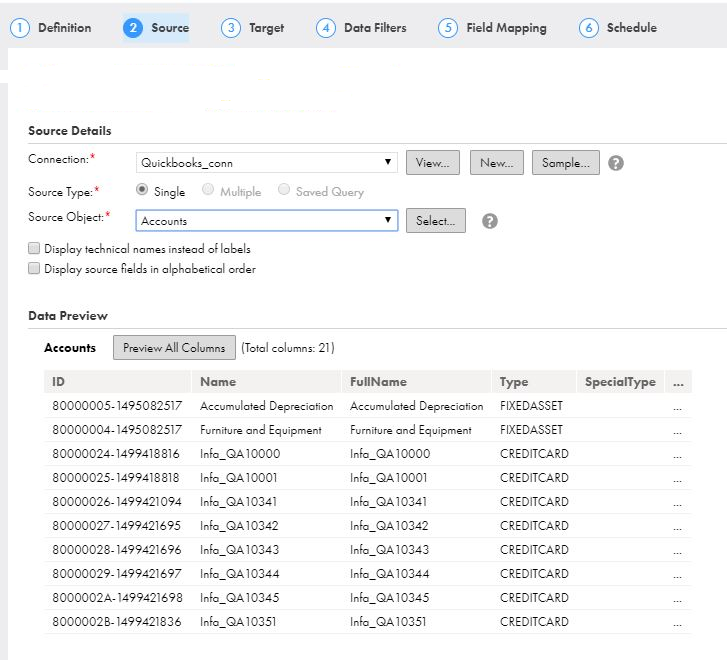This screenshot has height=660, width=727.
Task: Click ID cell 8000002A-1499421698
Action: pos(117,597)
